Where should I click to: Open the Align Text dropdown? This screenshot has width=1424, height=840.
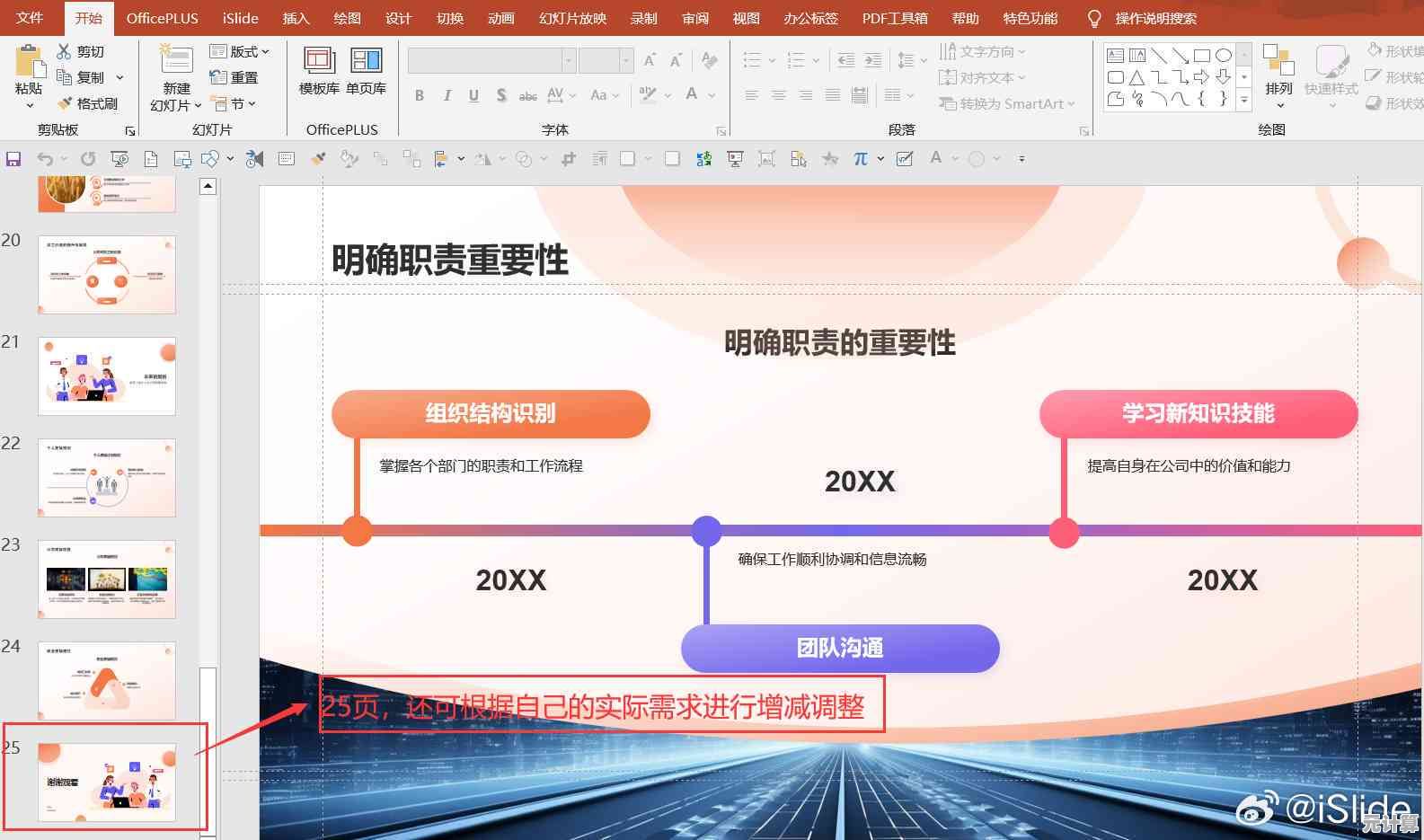(982, 77)
